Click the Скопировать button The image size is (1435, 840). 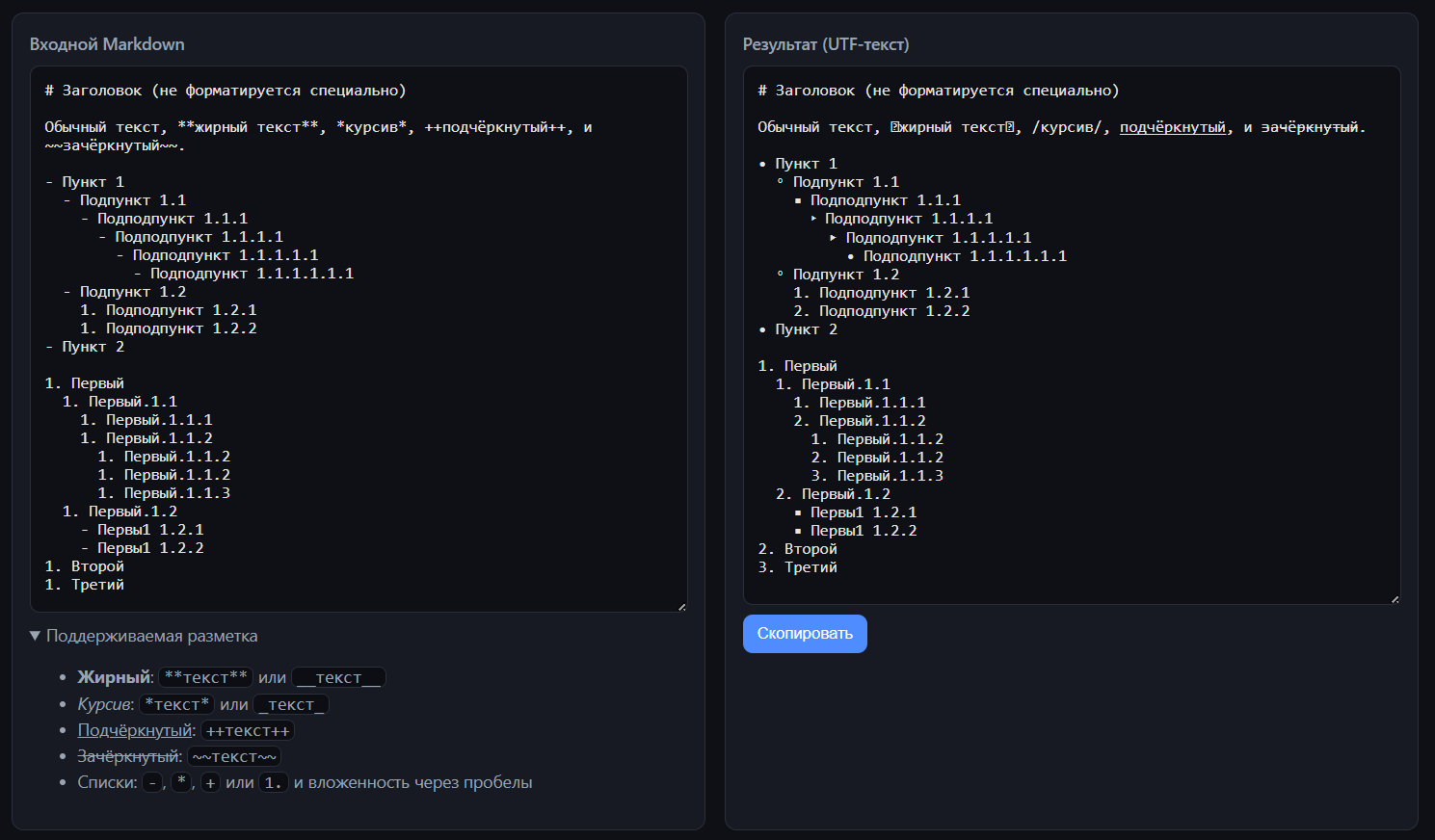(805, 634)
